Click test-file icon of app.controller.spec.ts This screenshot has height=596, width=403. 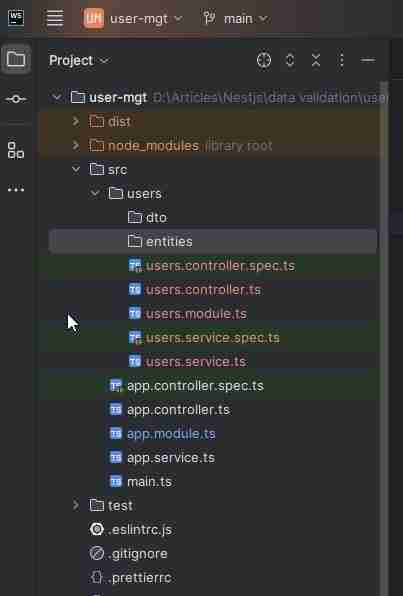(116, 386)
